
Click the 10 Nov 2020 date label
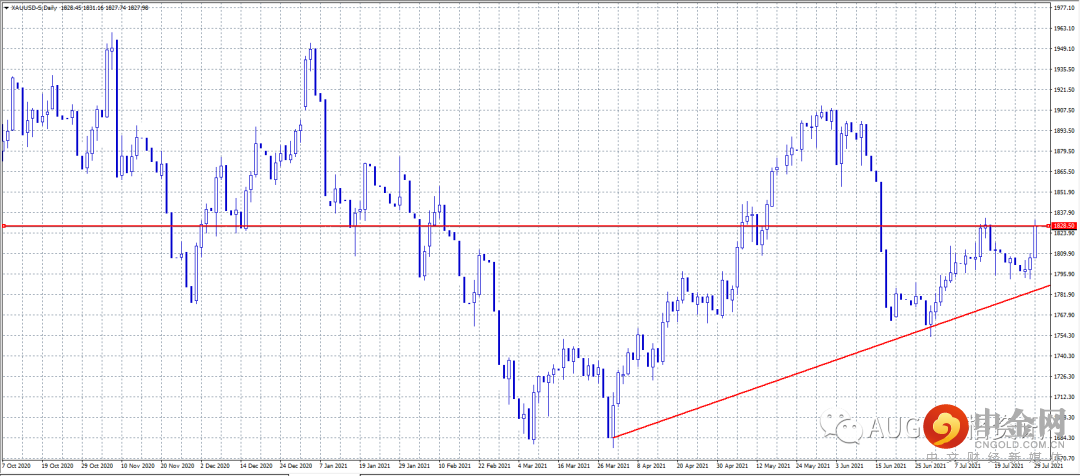pos(139,466)
